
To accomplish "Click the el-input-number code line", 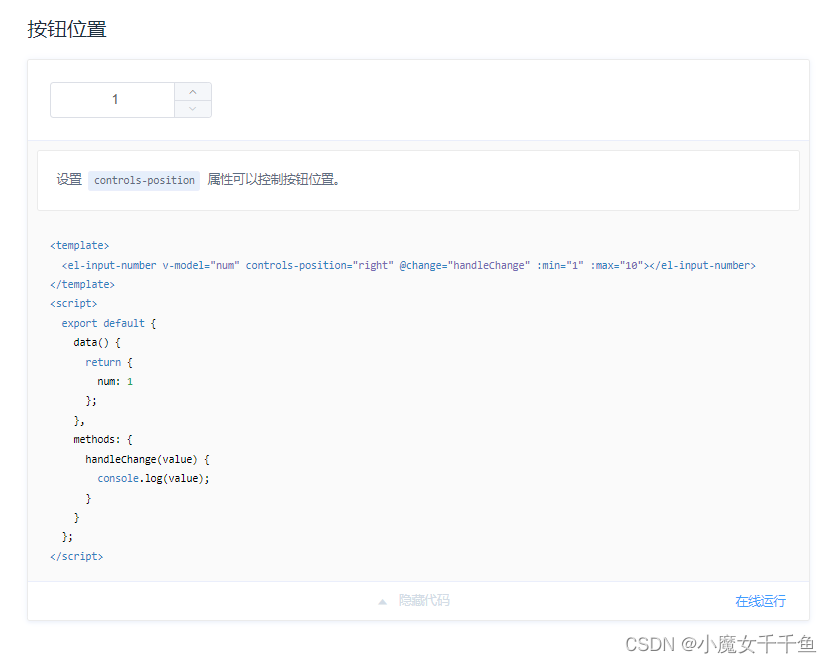I will [409, 265].
